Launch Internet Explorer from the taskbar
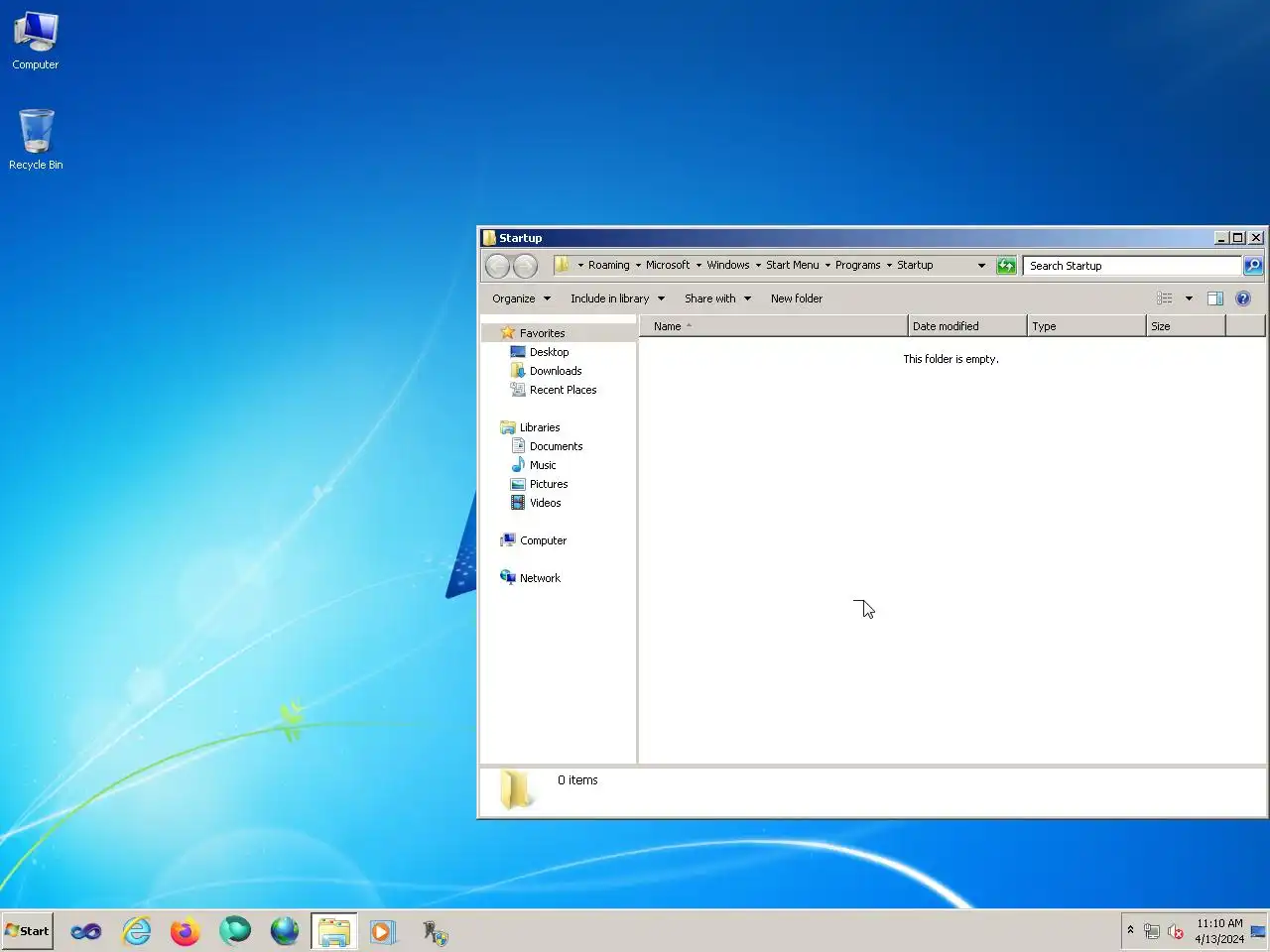Image resolution: width=1270 pixels, height=952 pixels. [x=136, y=931]
